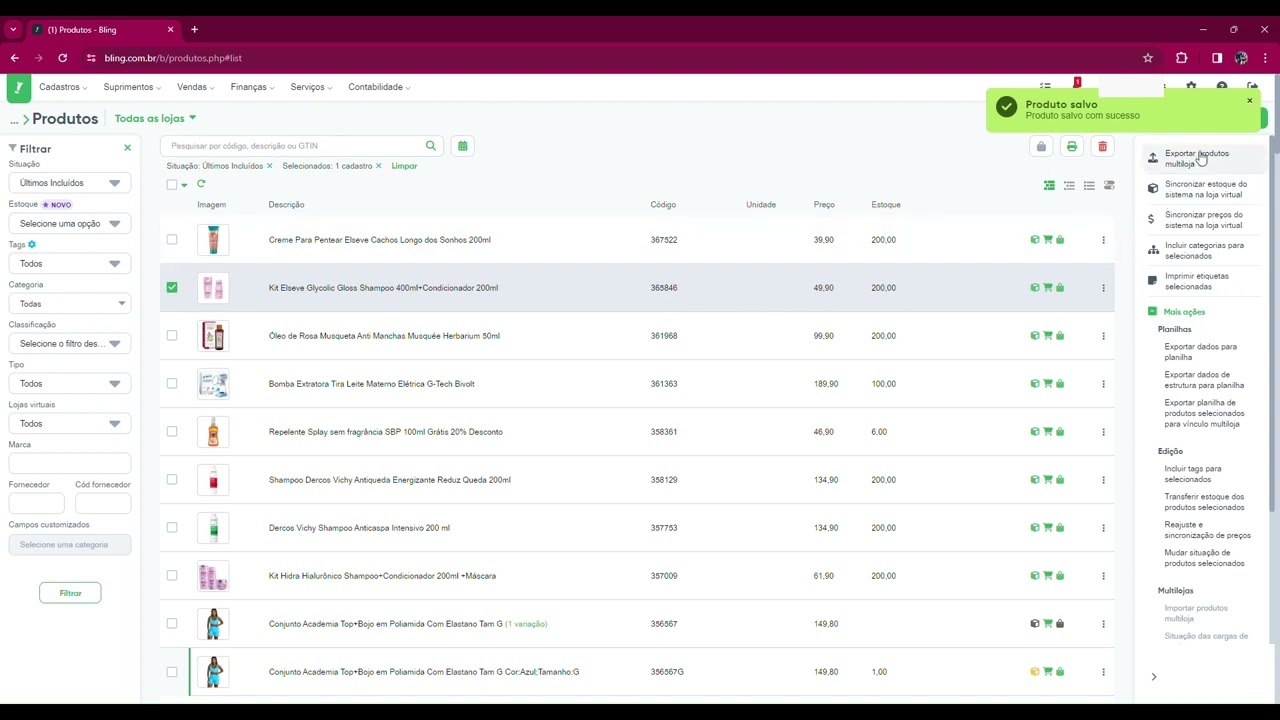Click the bag icon for Bomba Extratora row
1280x720 pixels.
tap(1060, 384)
